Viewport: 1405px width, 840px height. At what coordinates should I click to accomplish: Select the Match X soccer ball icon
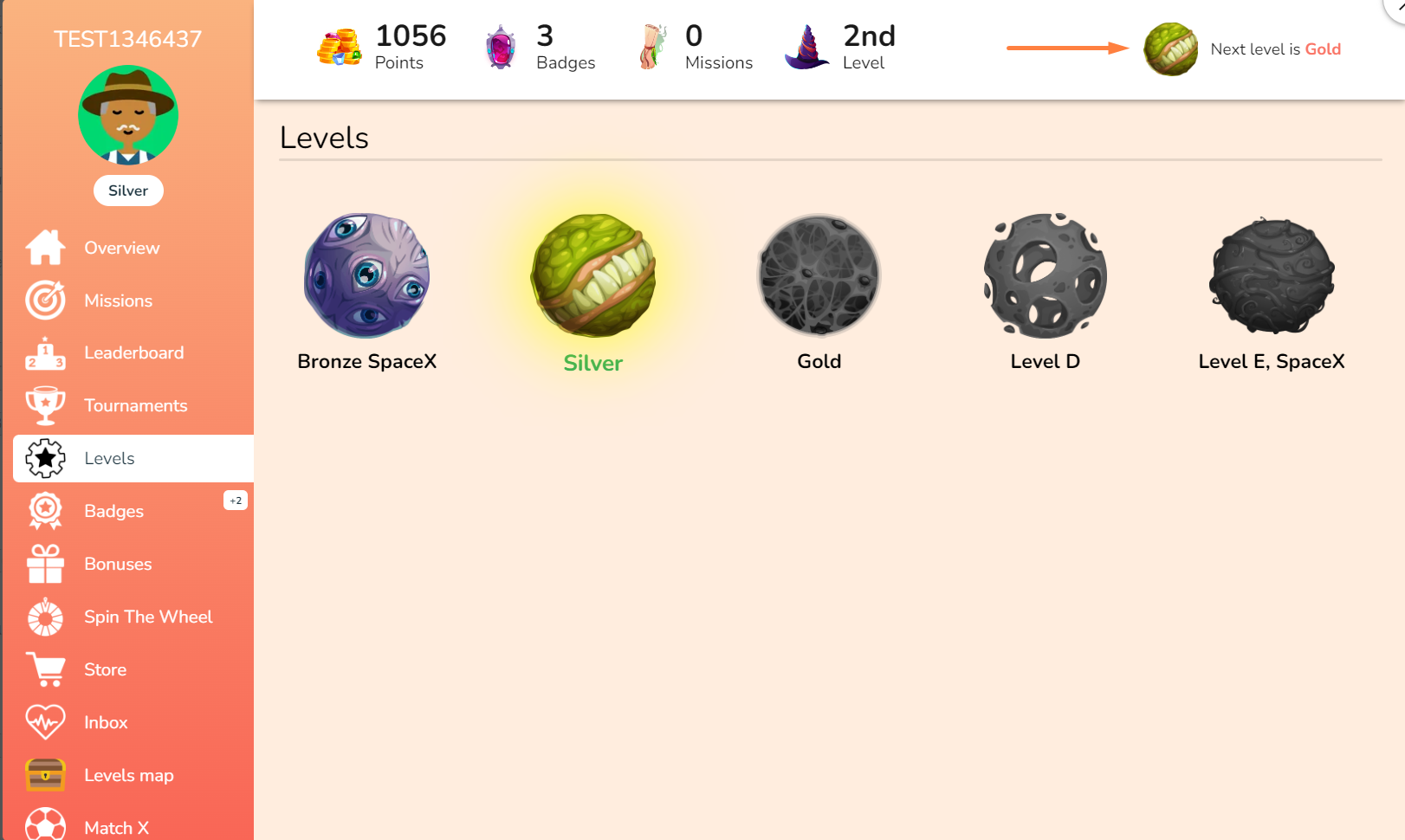45,825
